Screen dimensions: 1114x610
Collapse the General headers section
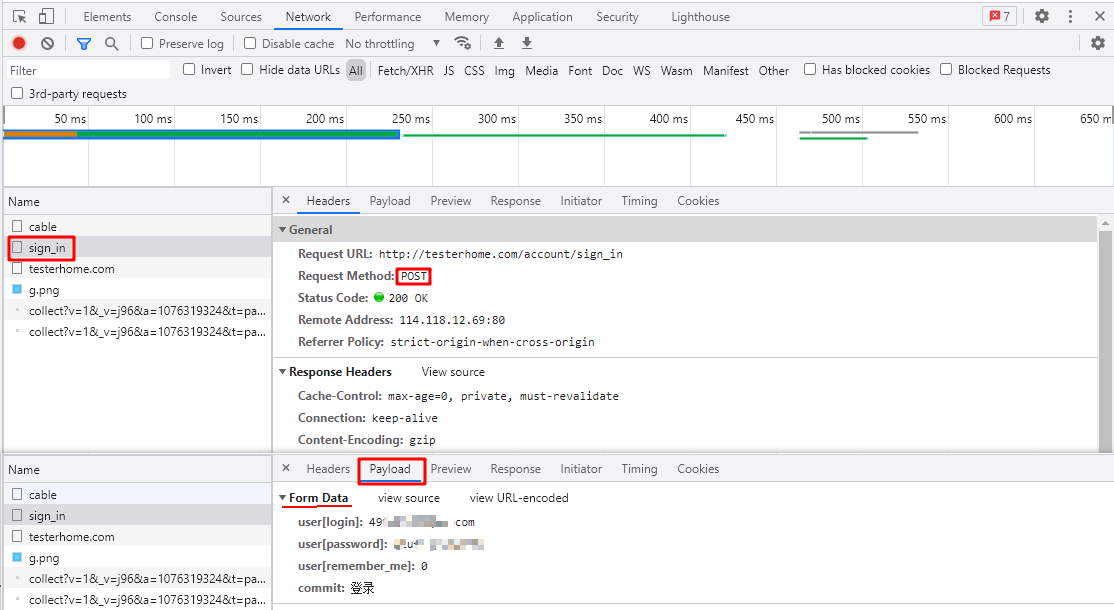pyautogui.click(x=282, y=230)
